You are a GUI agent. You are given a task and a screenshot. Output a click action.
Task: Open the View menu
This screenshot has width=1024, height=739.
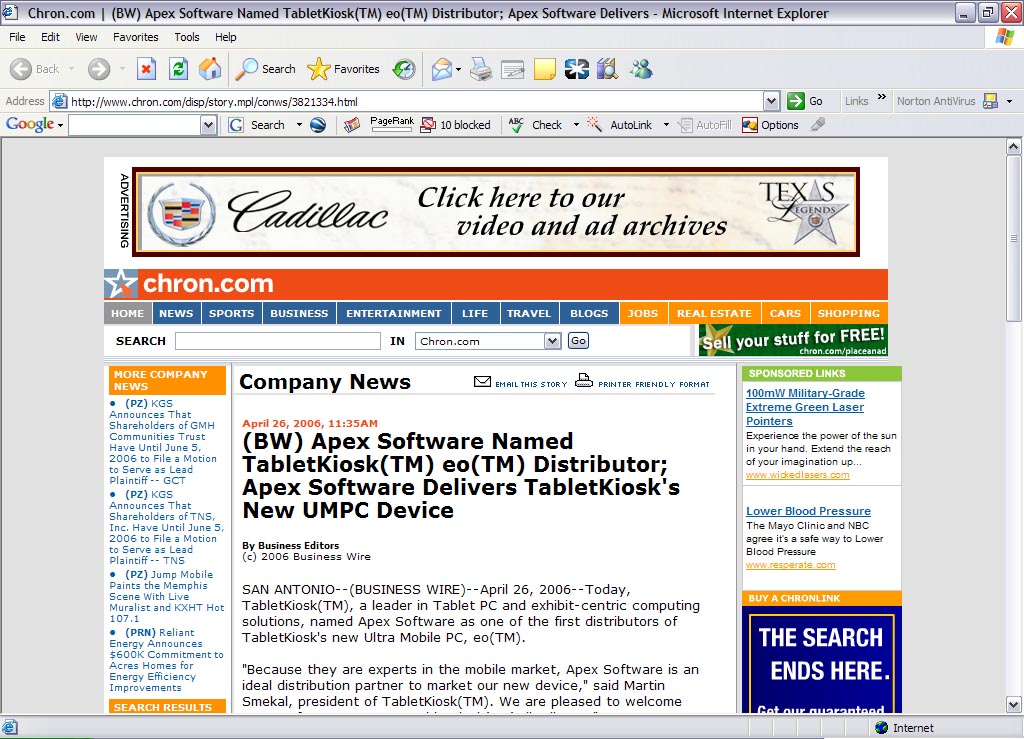coord(86,37)
